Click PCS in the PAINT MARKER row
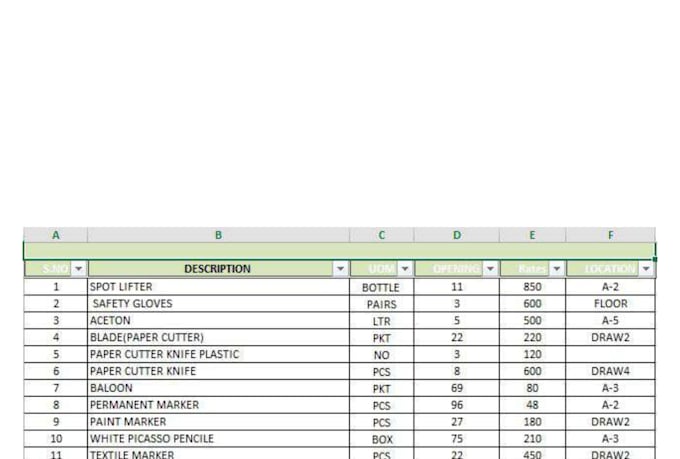 click(382, 422)
